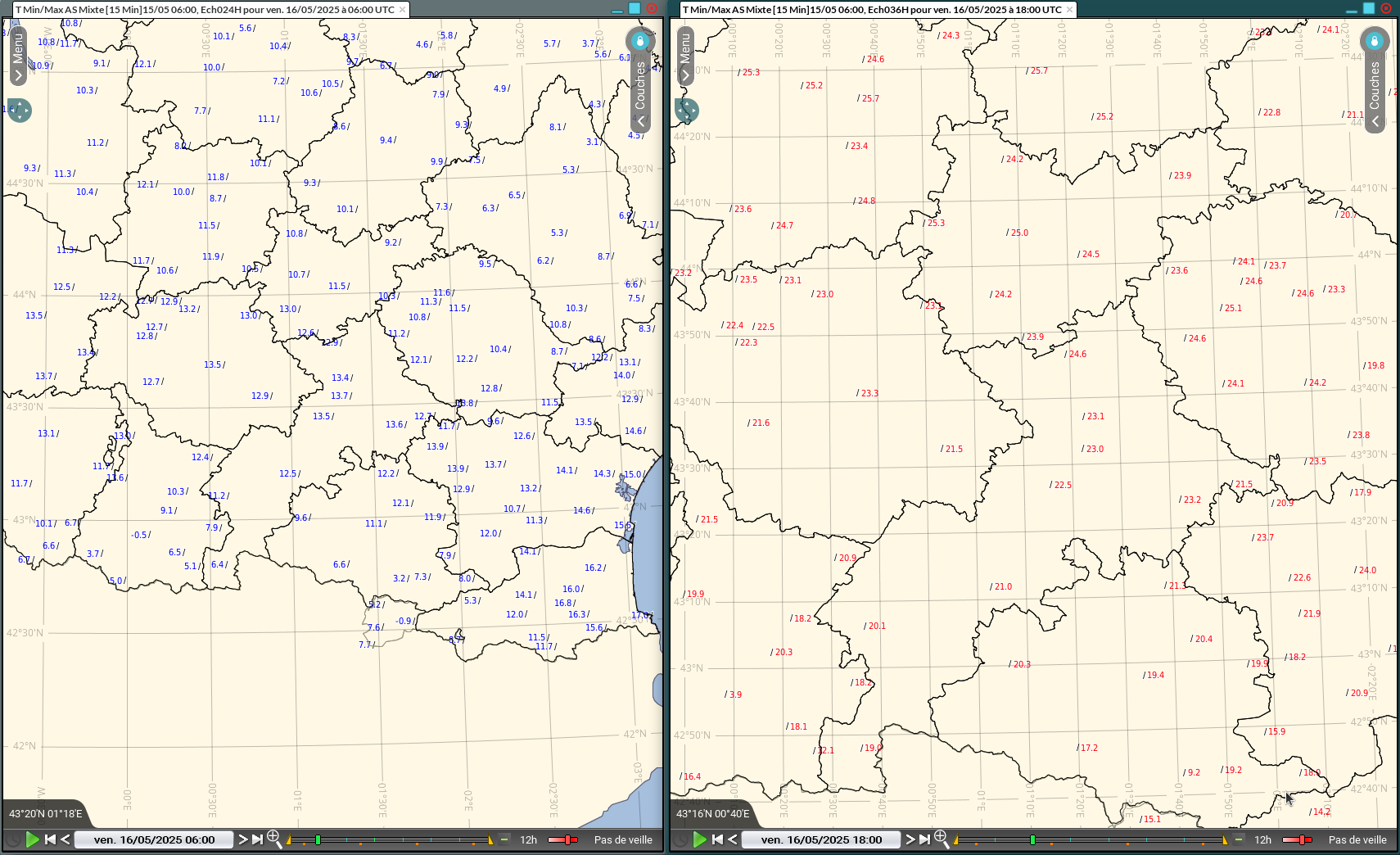The image size is (1400, 855).
Task: Jump to last time step in right map
Action: pyautogui.click(x=924, y=839)
